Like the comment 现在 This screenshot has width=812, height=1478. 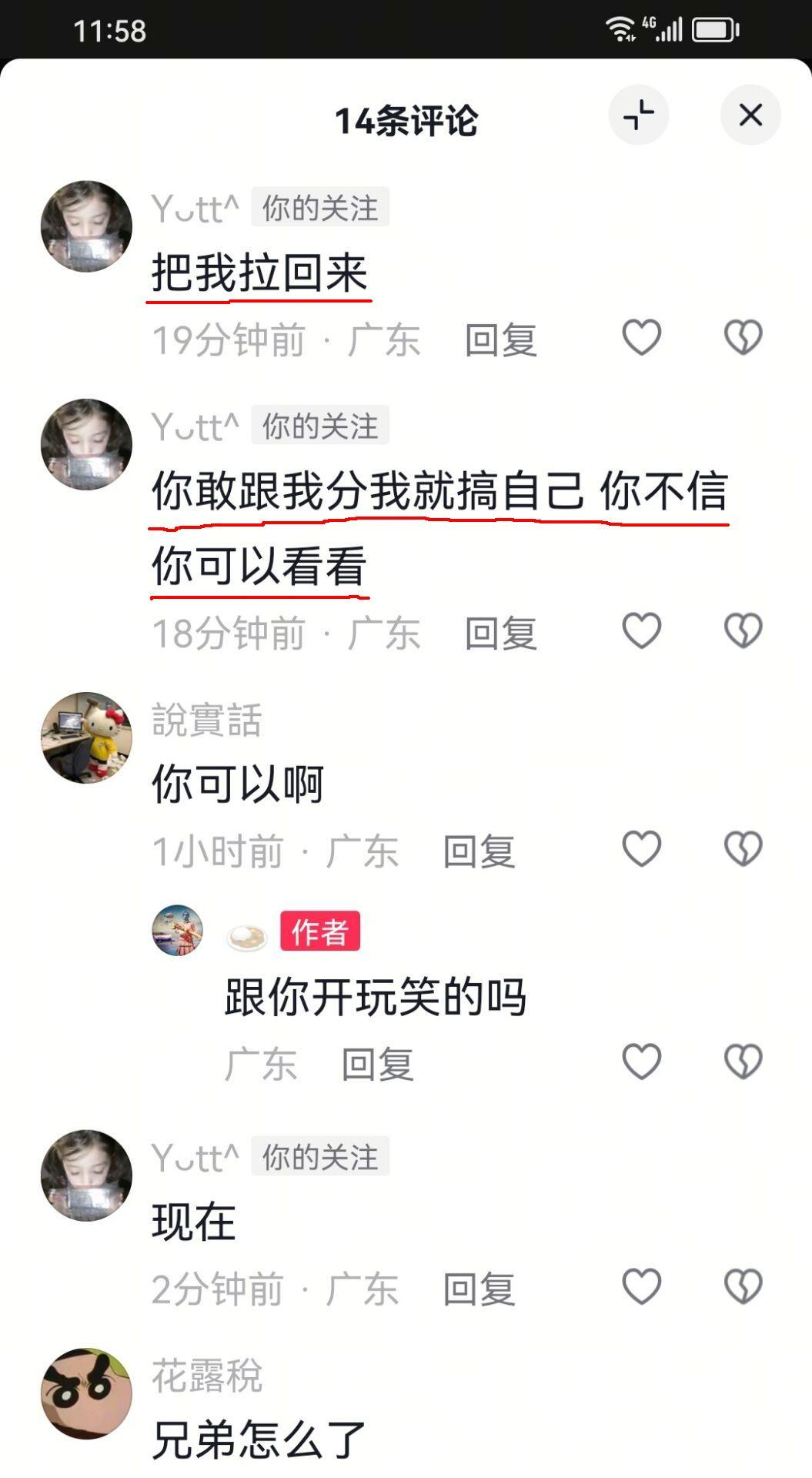641,1286
